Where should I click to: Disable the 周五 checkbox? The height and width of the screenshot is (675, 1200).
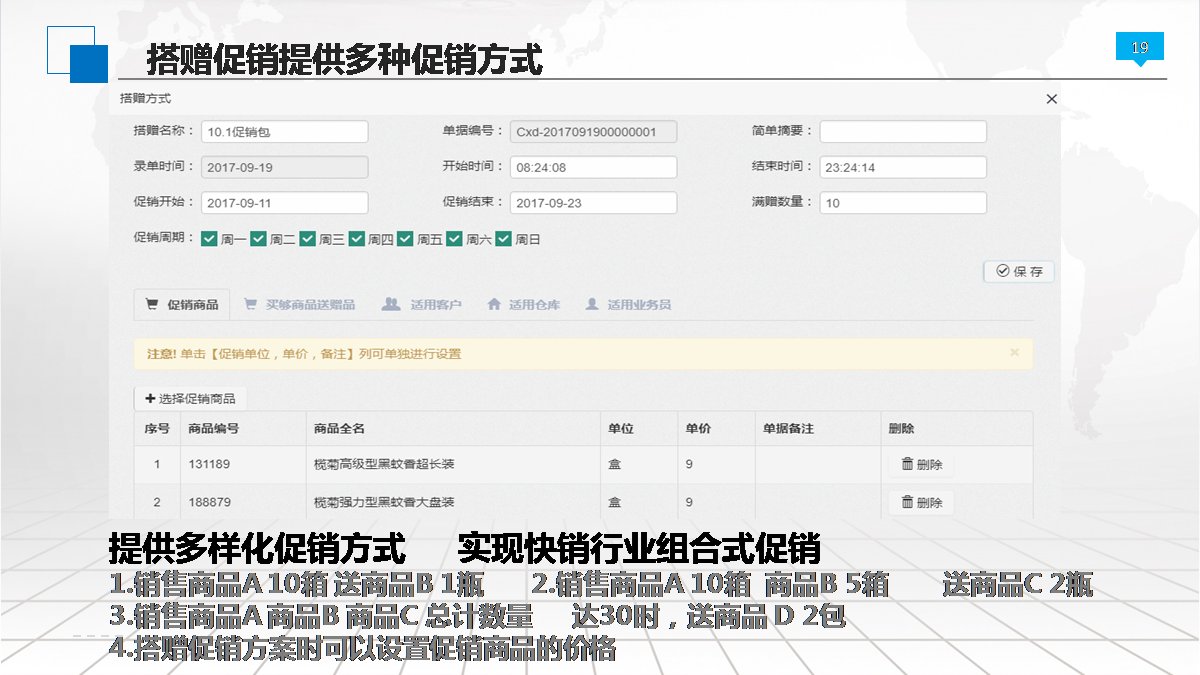coord(405,239)
